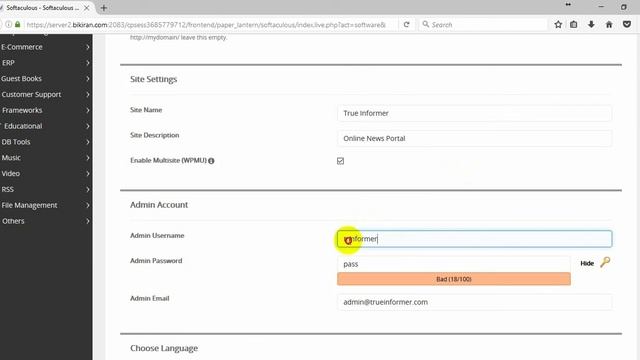Expand the Educational category arrow
This screenshot has height=360, width=640.
coord(87,126)
